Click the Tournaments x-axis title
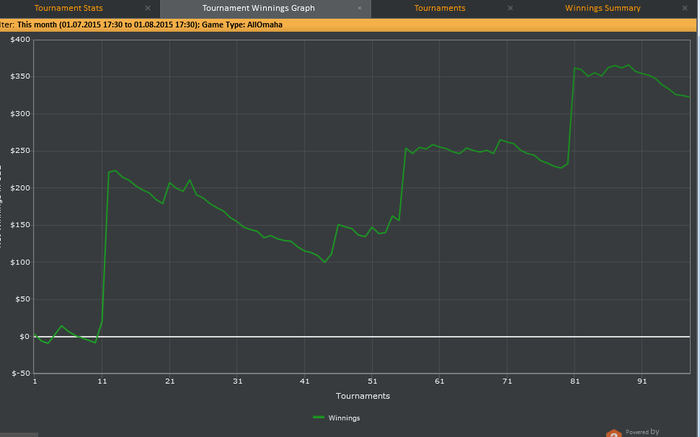The height and width of the screenshot is (437, 700). (x=362, y=396)
